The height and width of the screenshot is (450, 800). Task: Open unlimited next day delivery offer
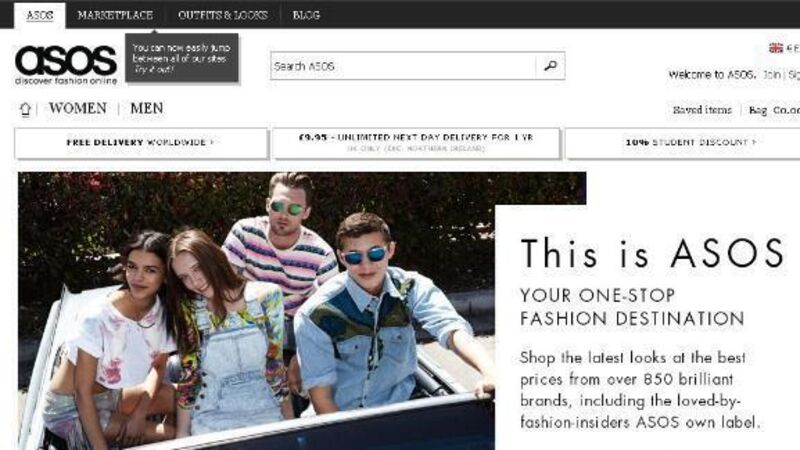pyautogui.click(x=416, y=143)
